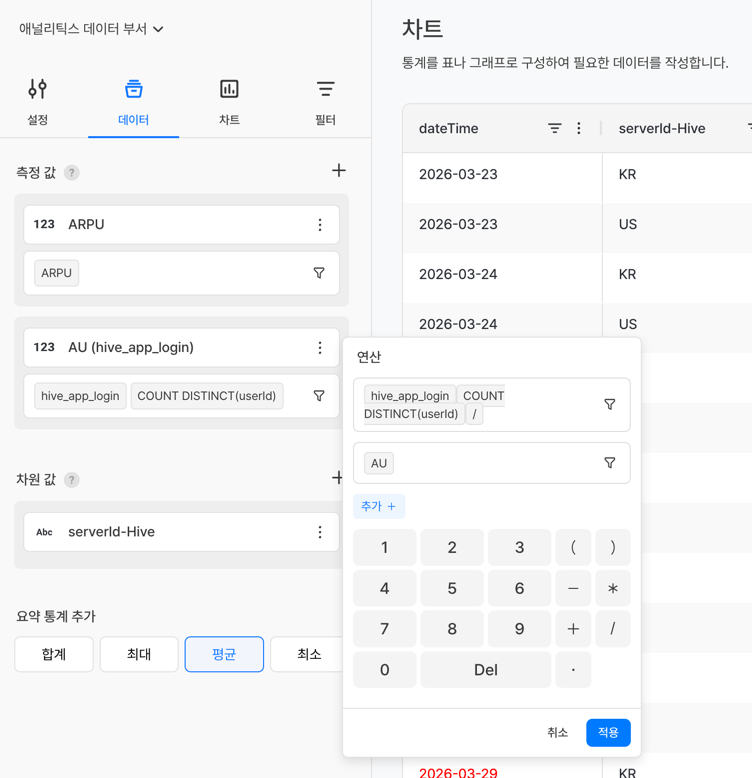Click filter funnel icon in ARPU row
This screenshot has width=752, height=778.
(319, 273)
